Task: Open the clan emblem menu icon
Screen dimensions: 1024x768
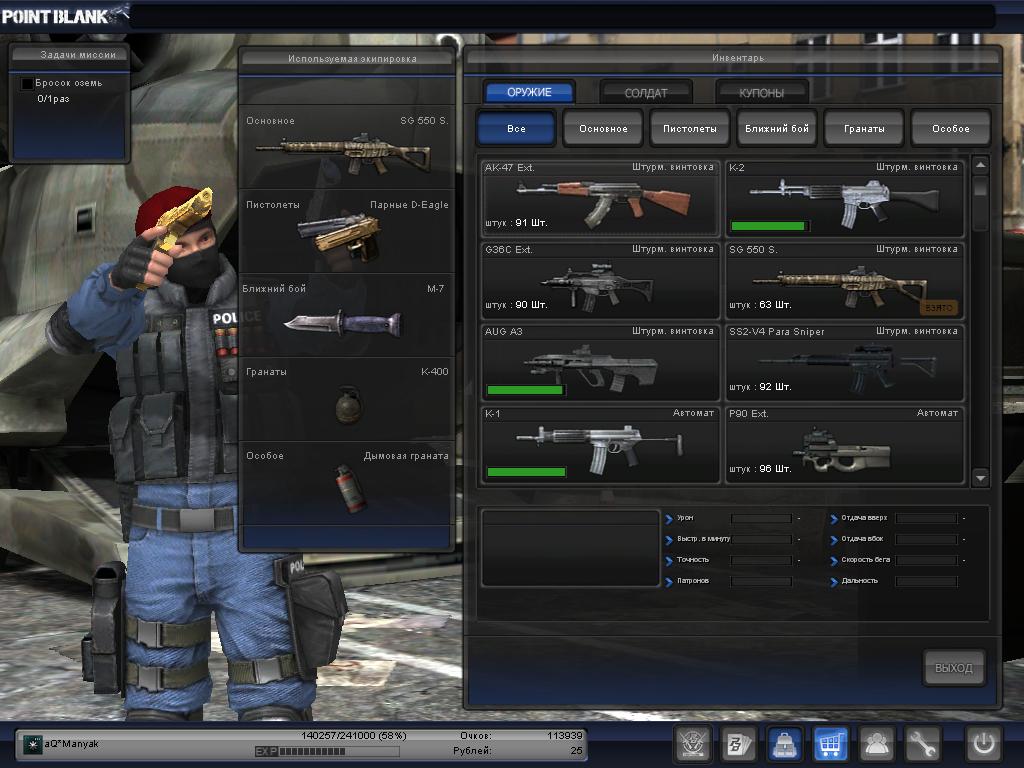Action: pyautogui.click(x=692, y=743)
